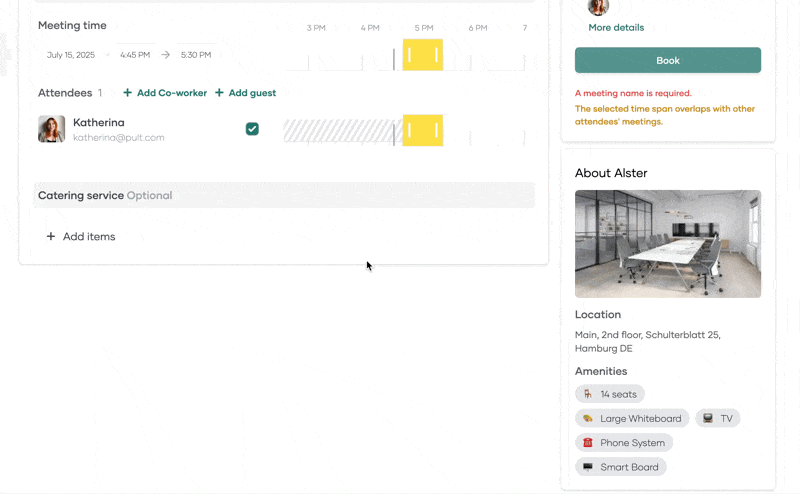Viewport: 800px width, 494px height.
Task: Open the 4:45 PM start time selector
Action: [x=135, y=55]
